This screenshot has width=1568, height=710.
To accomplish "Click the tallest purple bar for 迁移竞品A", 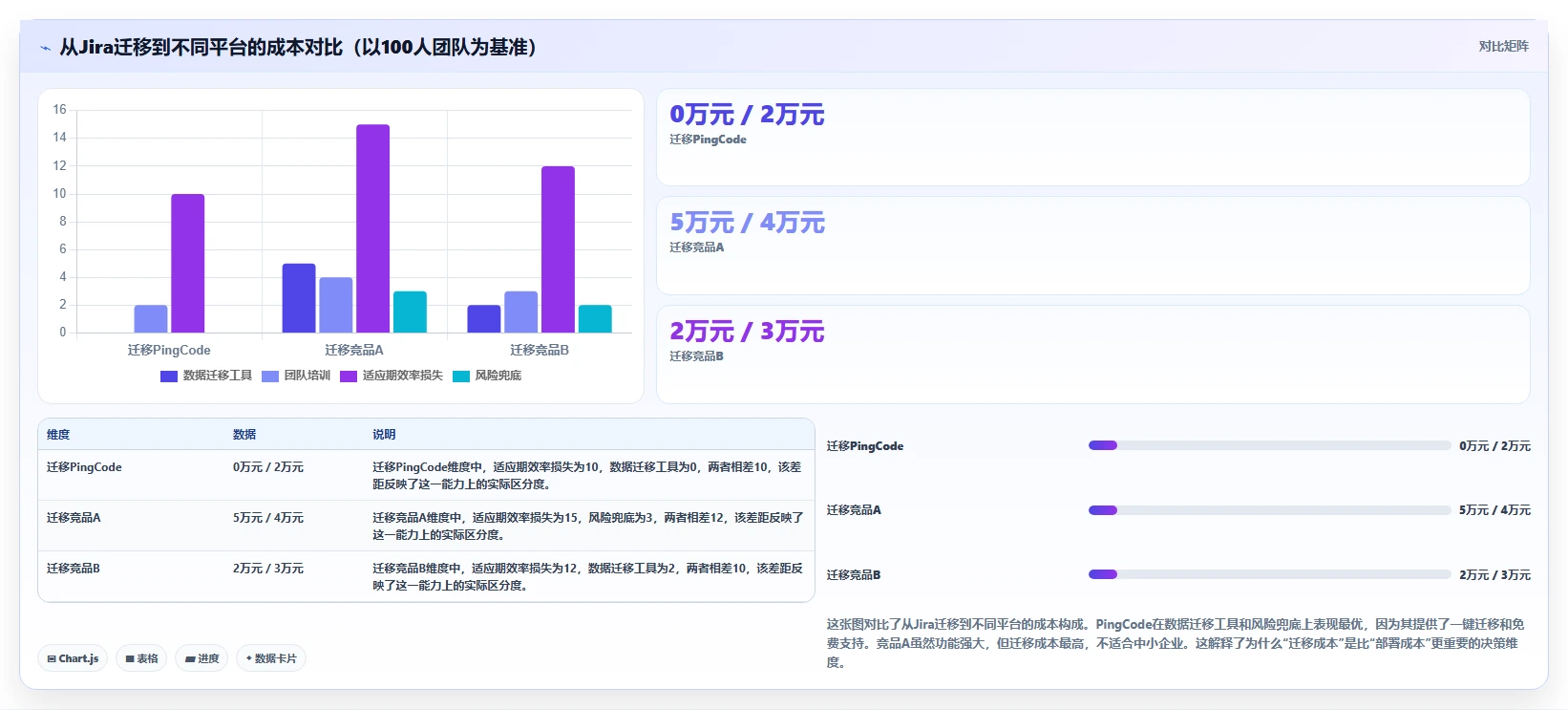I will 373,228.
